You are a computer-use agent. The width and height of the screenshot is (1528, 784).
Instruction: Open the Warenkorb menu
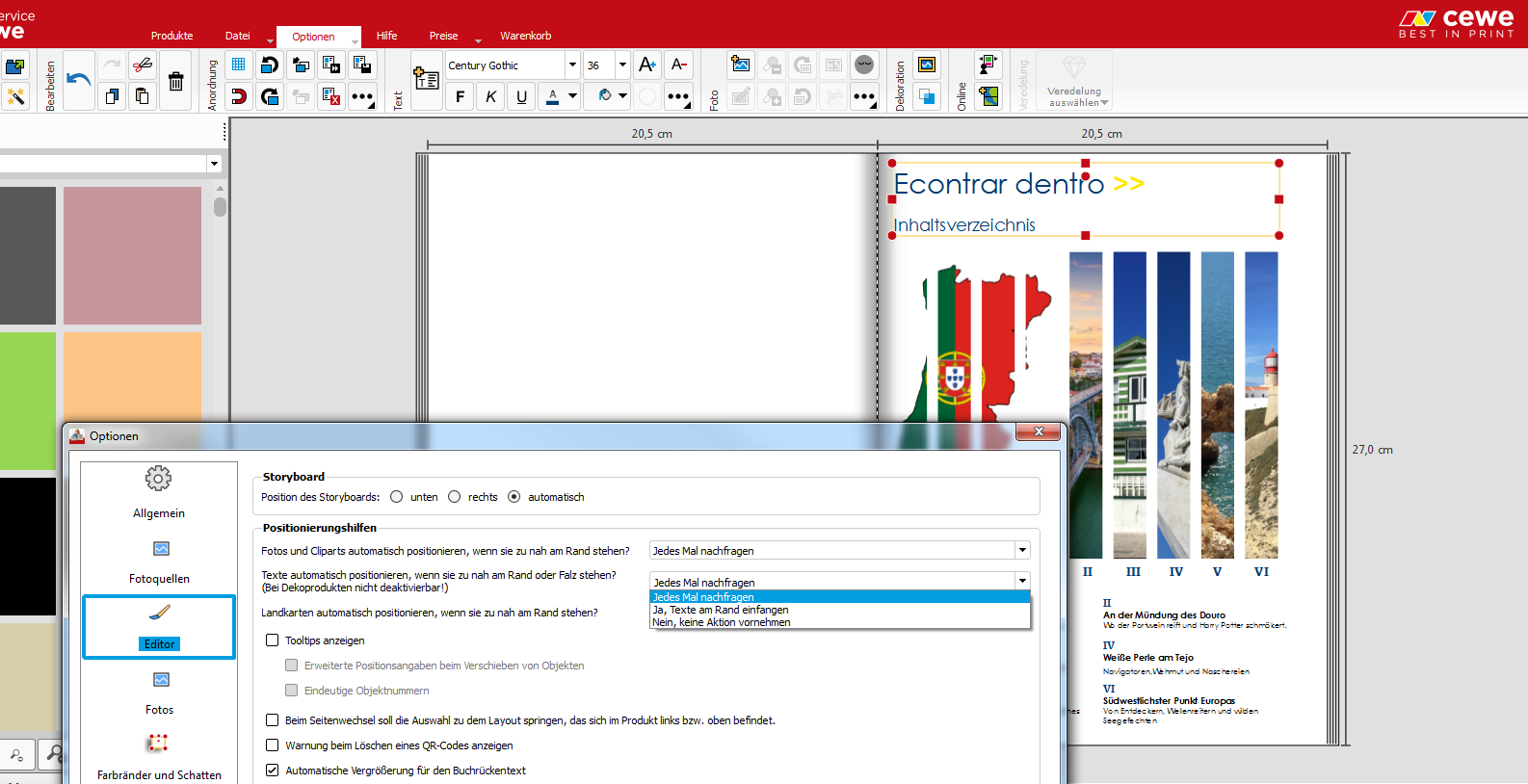click(525, 36)
